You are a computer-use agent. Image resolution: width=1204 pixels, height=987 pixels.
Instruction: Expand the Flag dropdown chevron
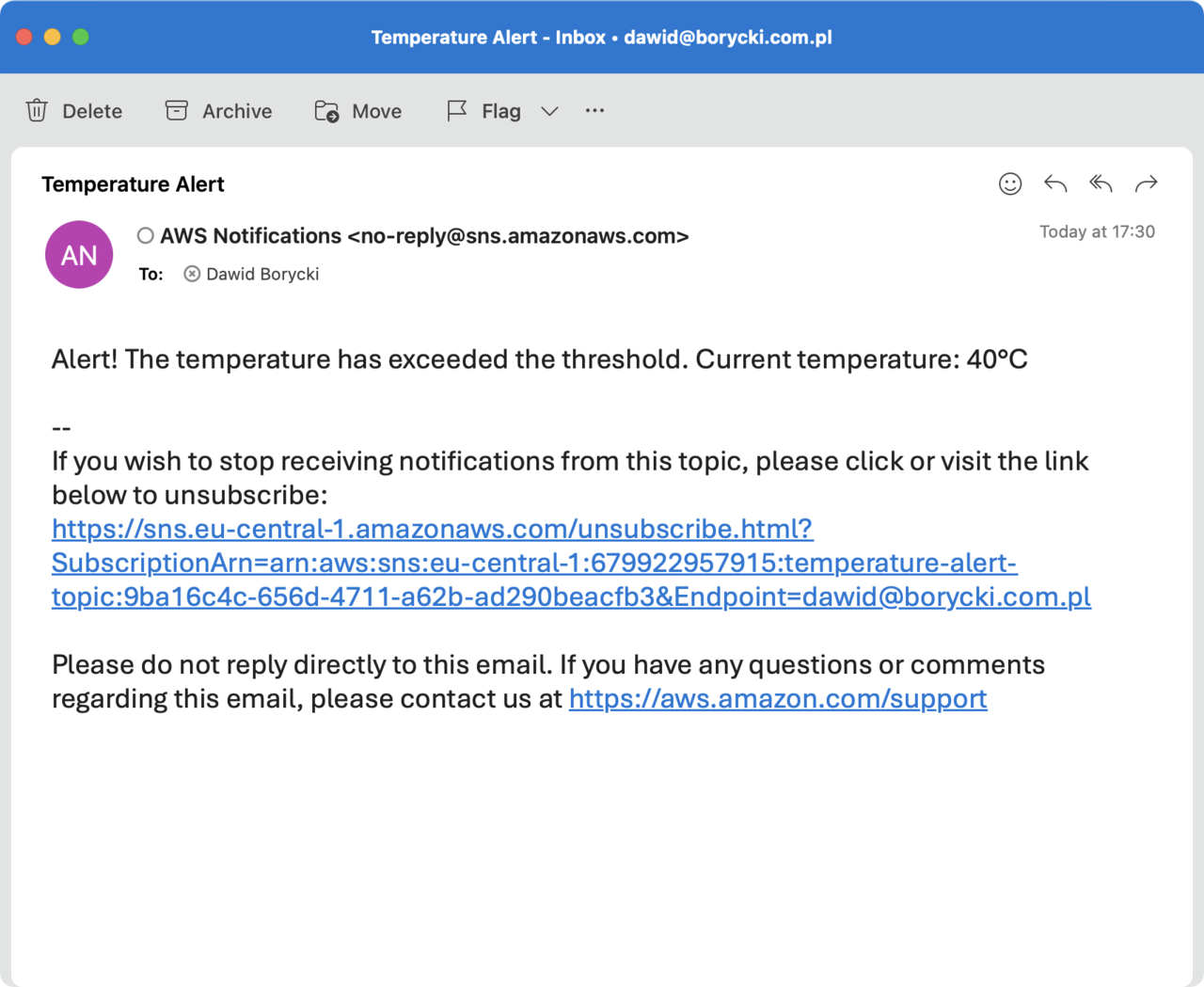(550, 111)
